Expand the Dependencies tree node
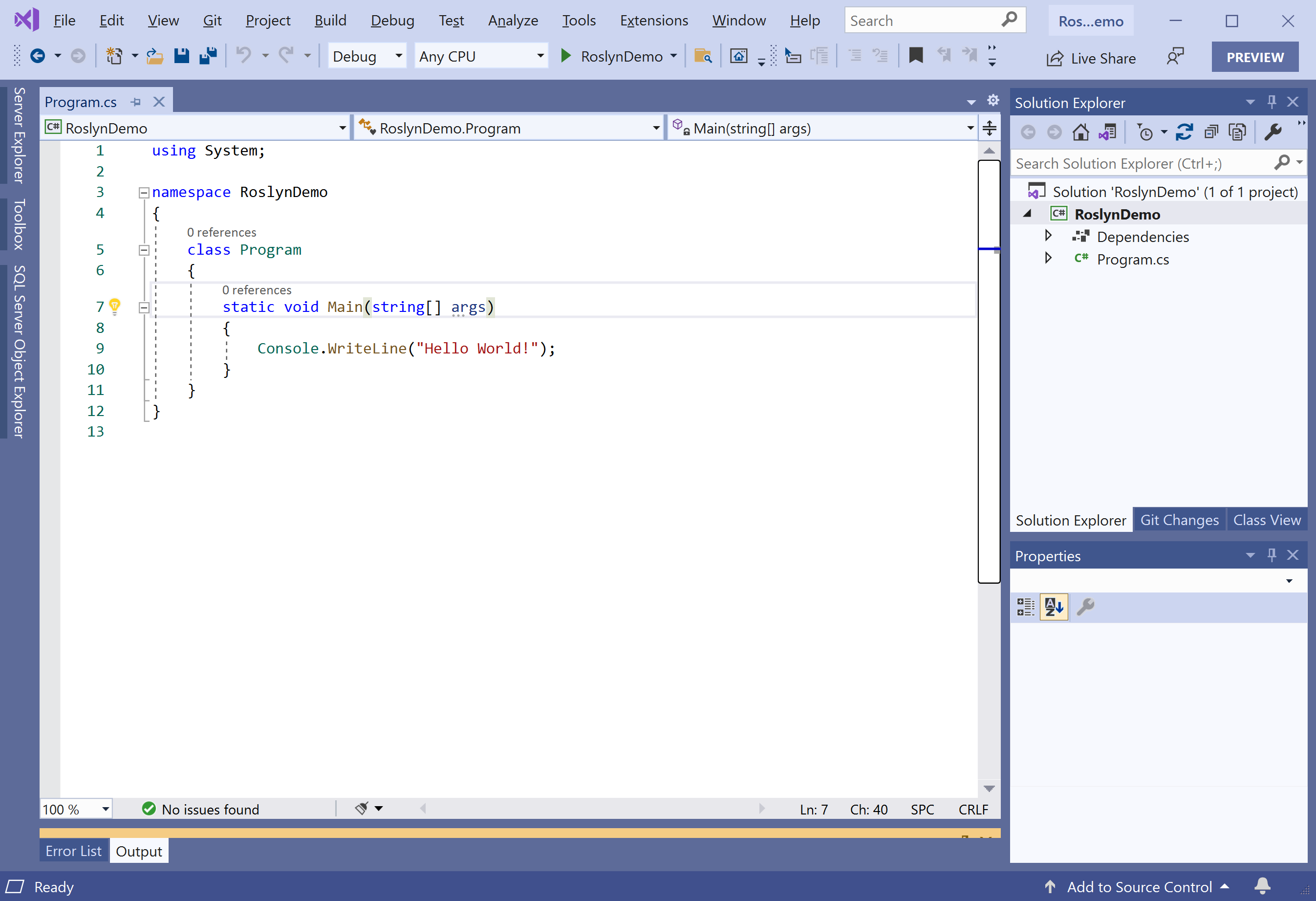 (x=1048, y=236)
